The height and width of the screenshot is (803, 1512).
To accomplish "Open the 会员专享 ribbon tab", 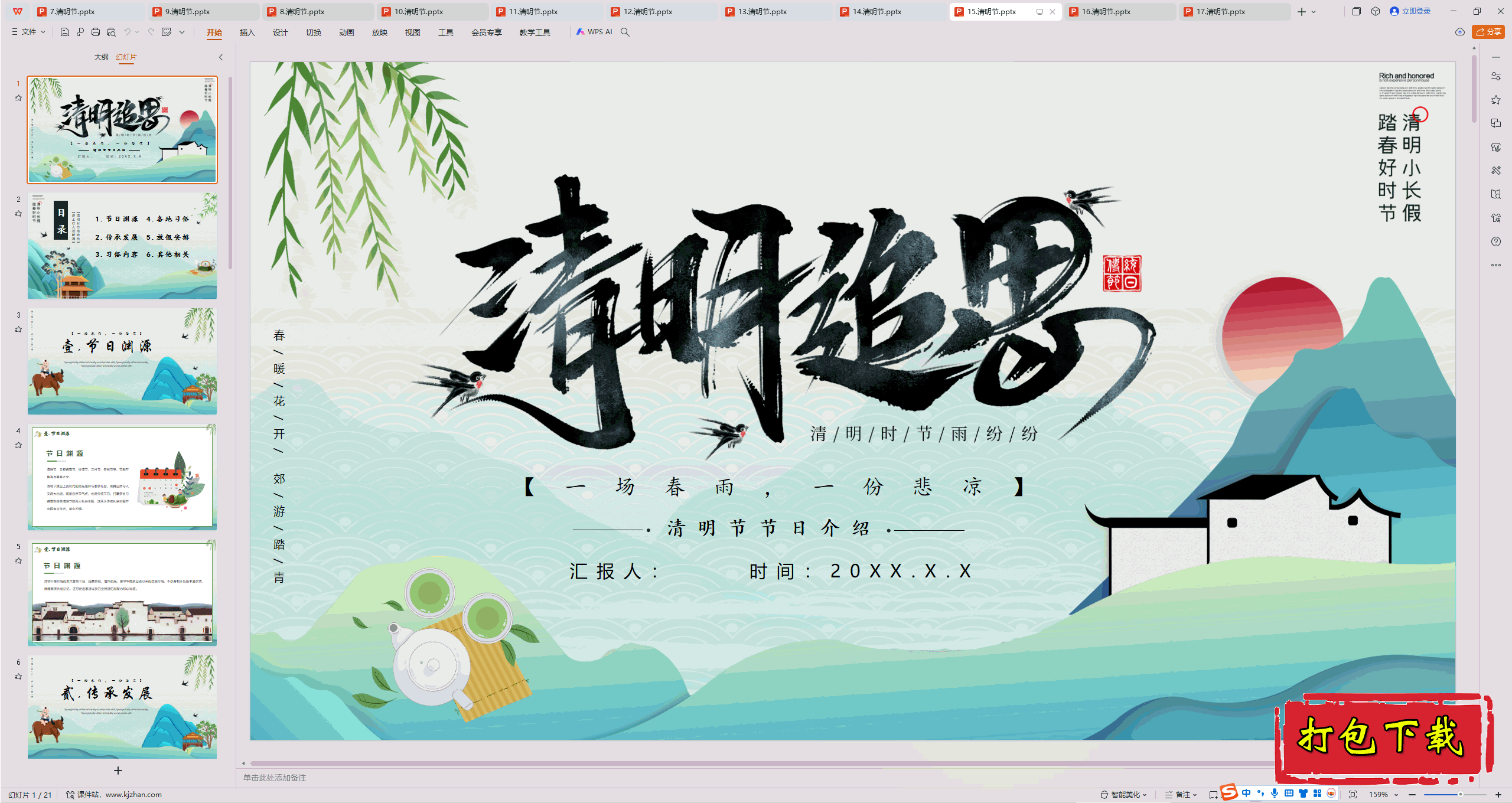I will click(x=487, y=32).
